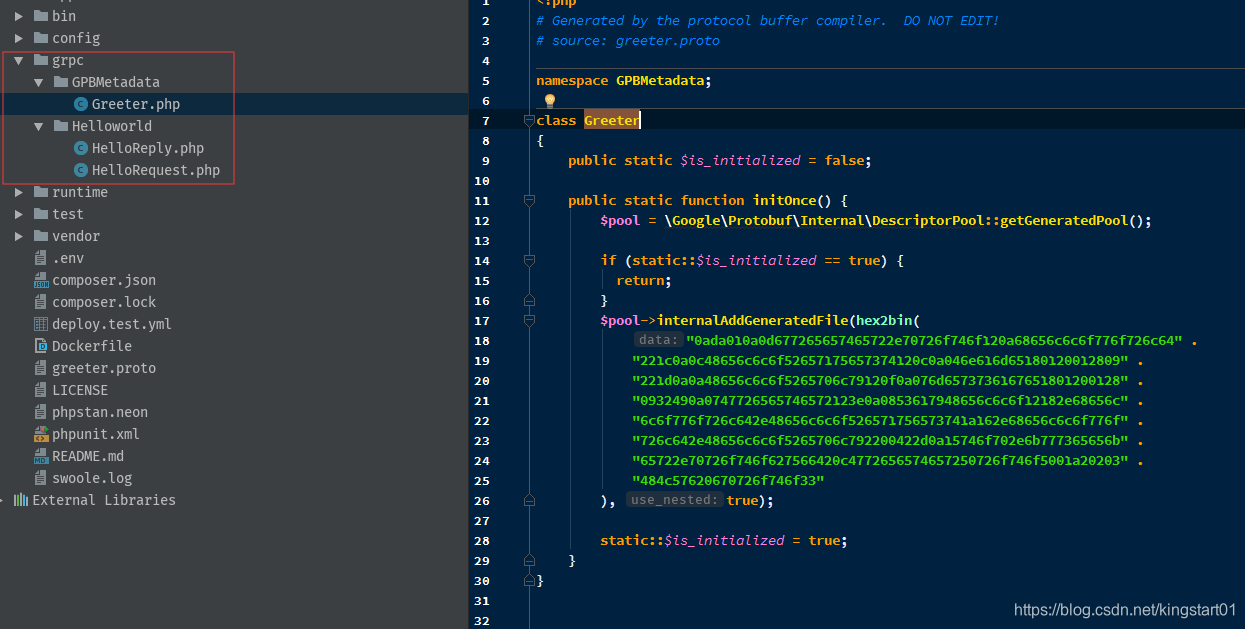The image size is (1245, 629).
Task: Click the getGeneratedPool method call
Action: pos(1063,220)
